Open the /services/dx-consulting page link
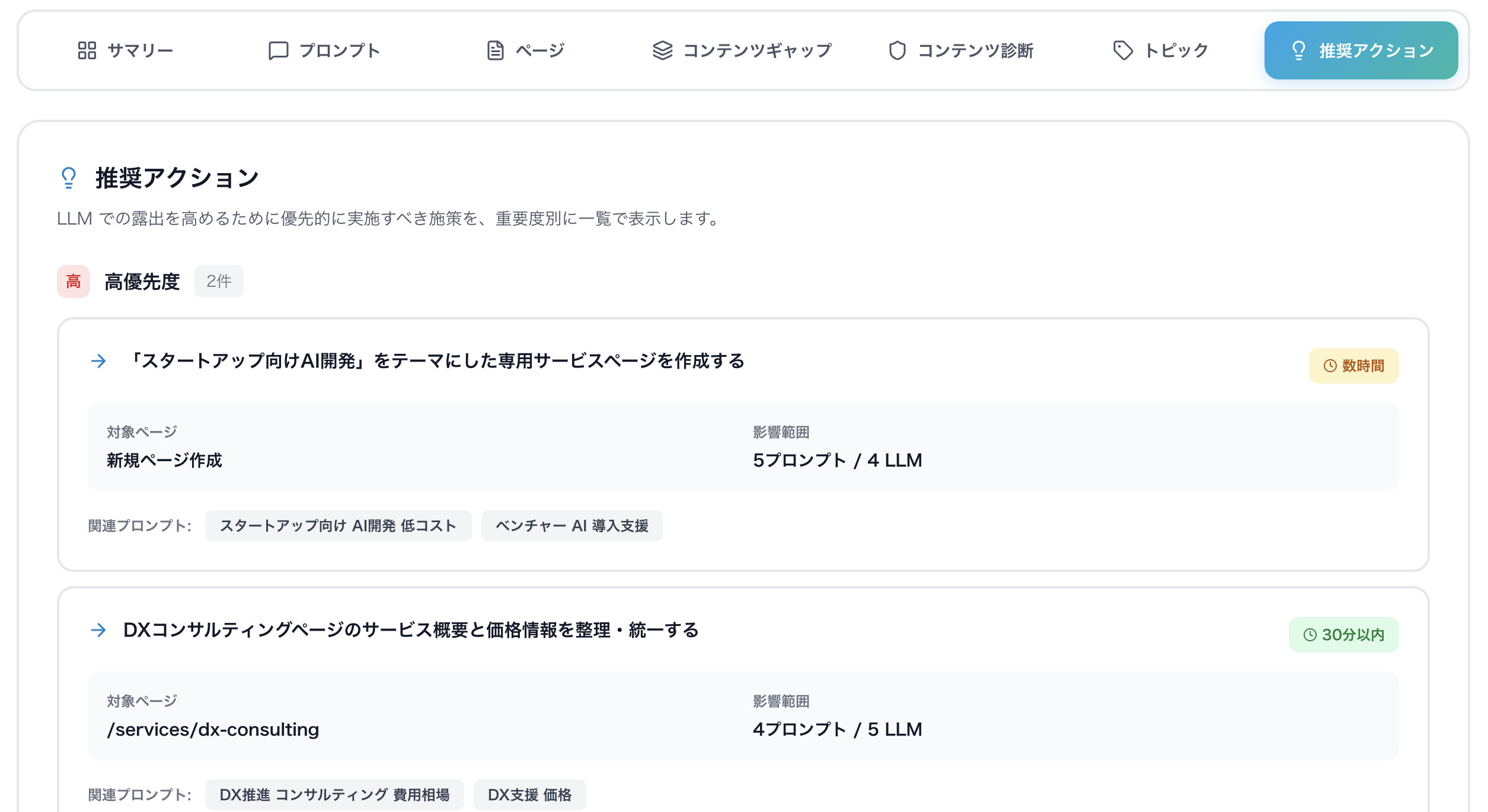This screenshot has width=1488, height=812. (212, 730)
